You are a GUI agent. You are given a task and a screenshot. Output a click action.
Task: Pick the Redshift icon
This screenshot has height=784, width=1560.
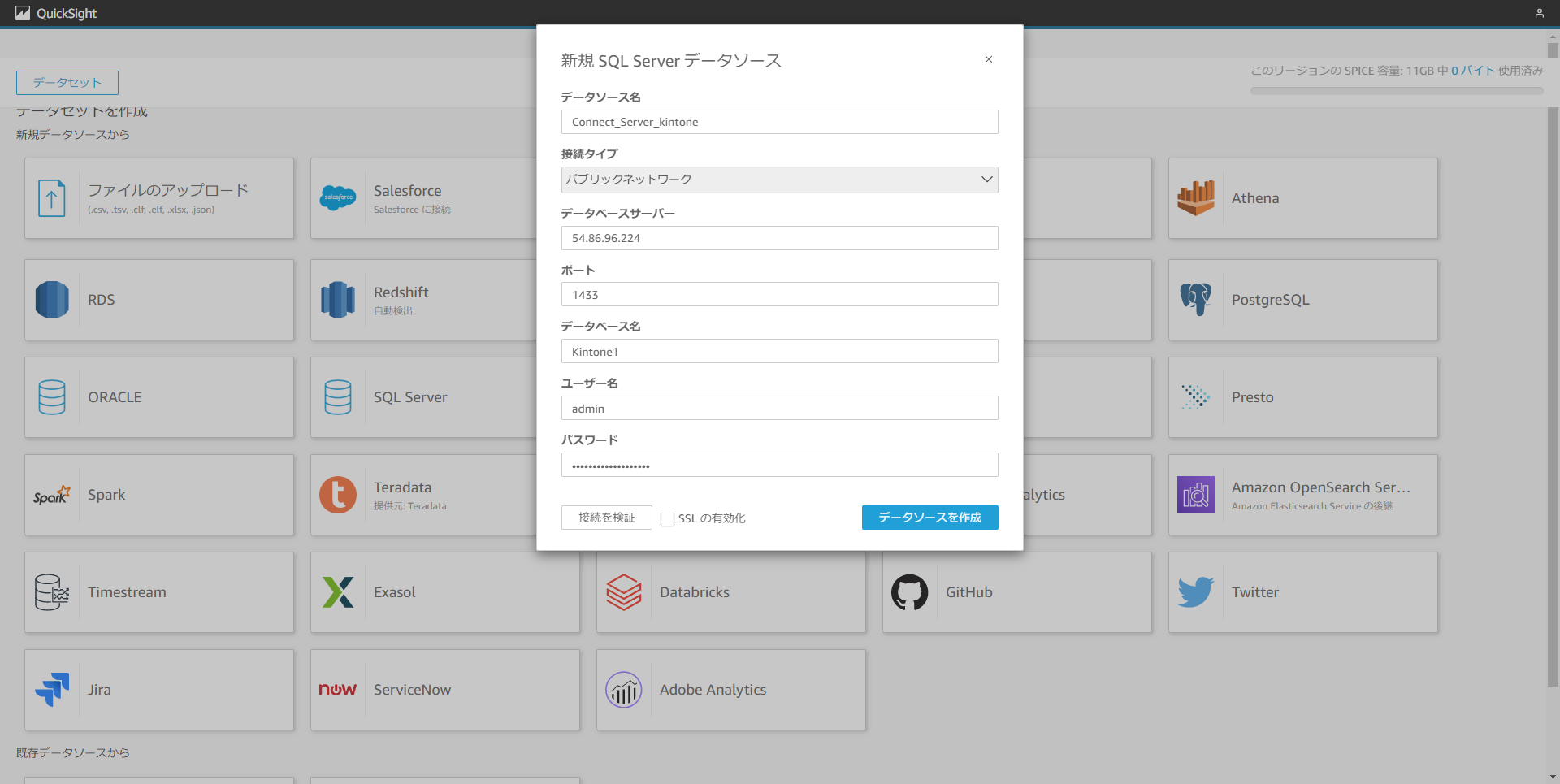[x=338, y=300]
